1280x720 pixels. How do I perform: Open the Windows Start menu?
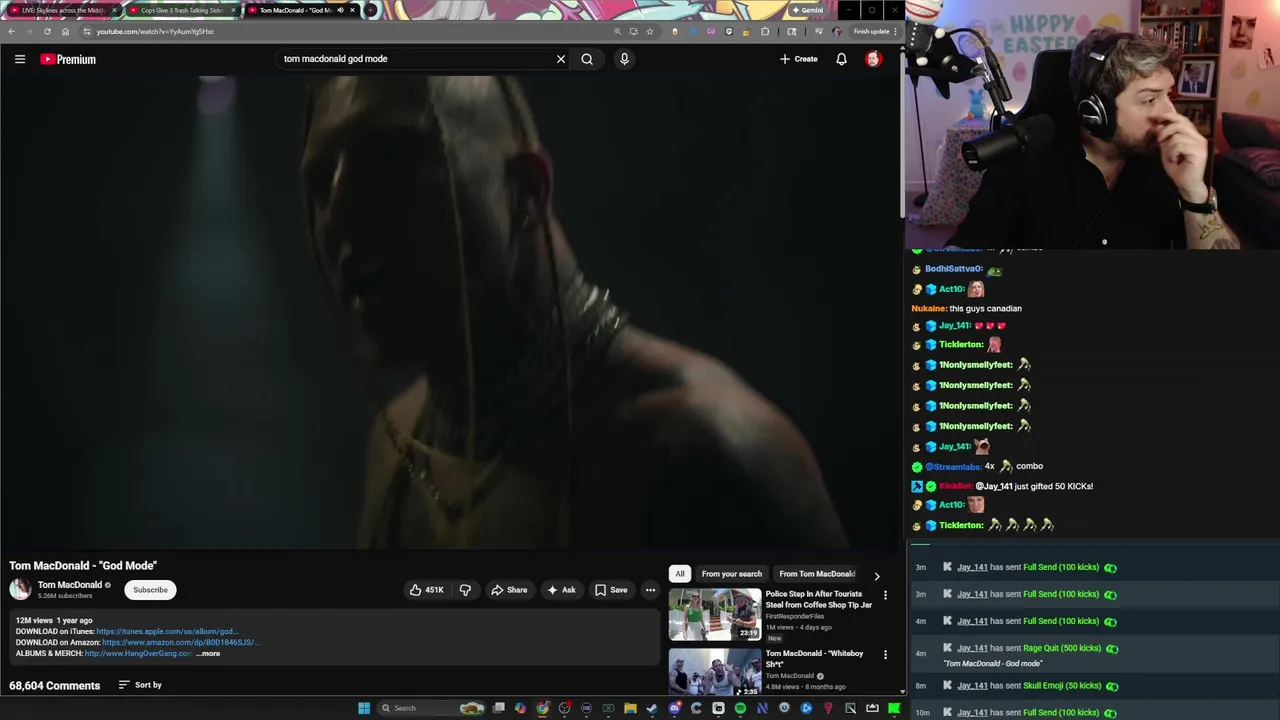click(x=364, y=708)
